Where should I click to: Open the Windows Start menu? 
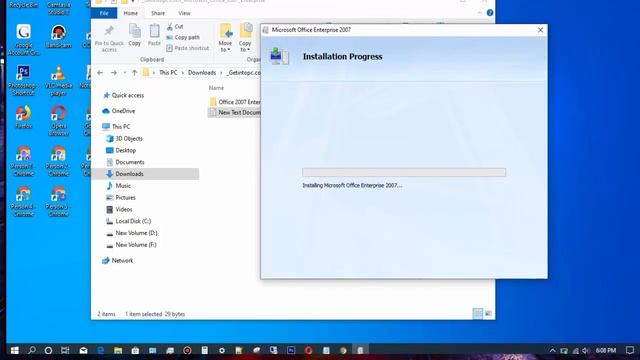14,350
